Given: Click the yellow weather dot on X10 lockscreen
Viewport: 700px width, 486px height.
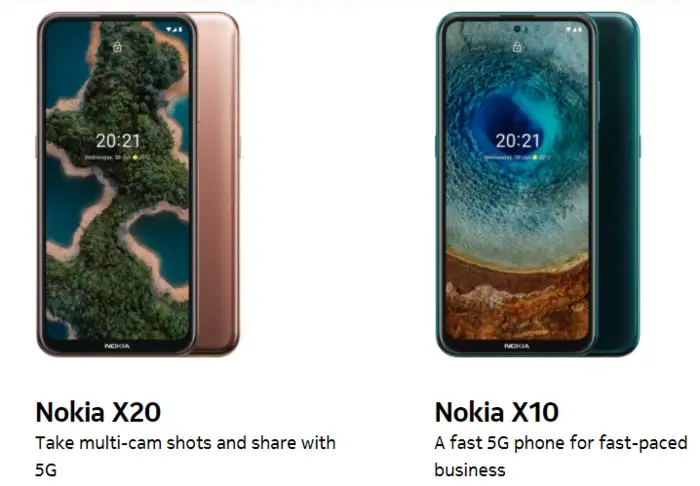Looking at the screenshot, I should 535,158.
